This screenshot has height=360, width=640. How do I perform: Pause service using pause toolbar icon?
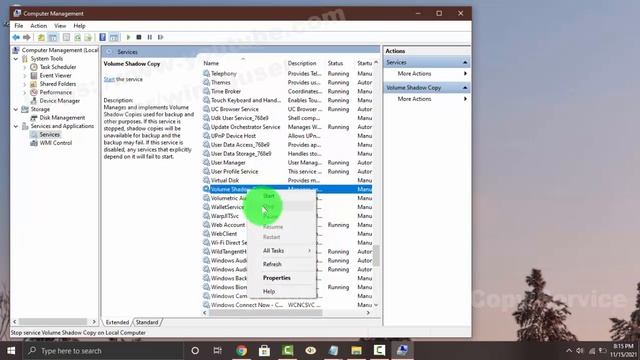click(150, 37)
